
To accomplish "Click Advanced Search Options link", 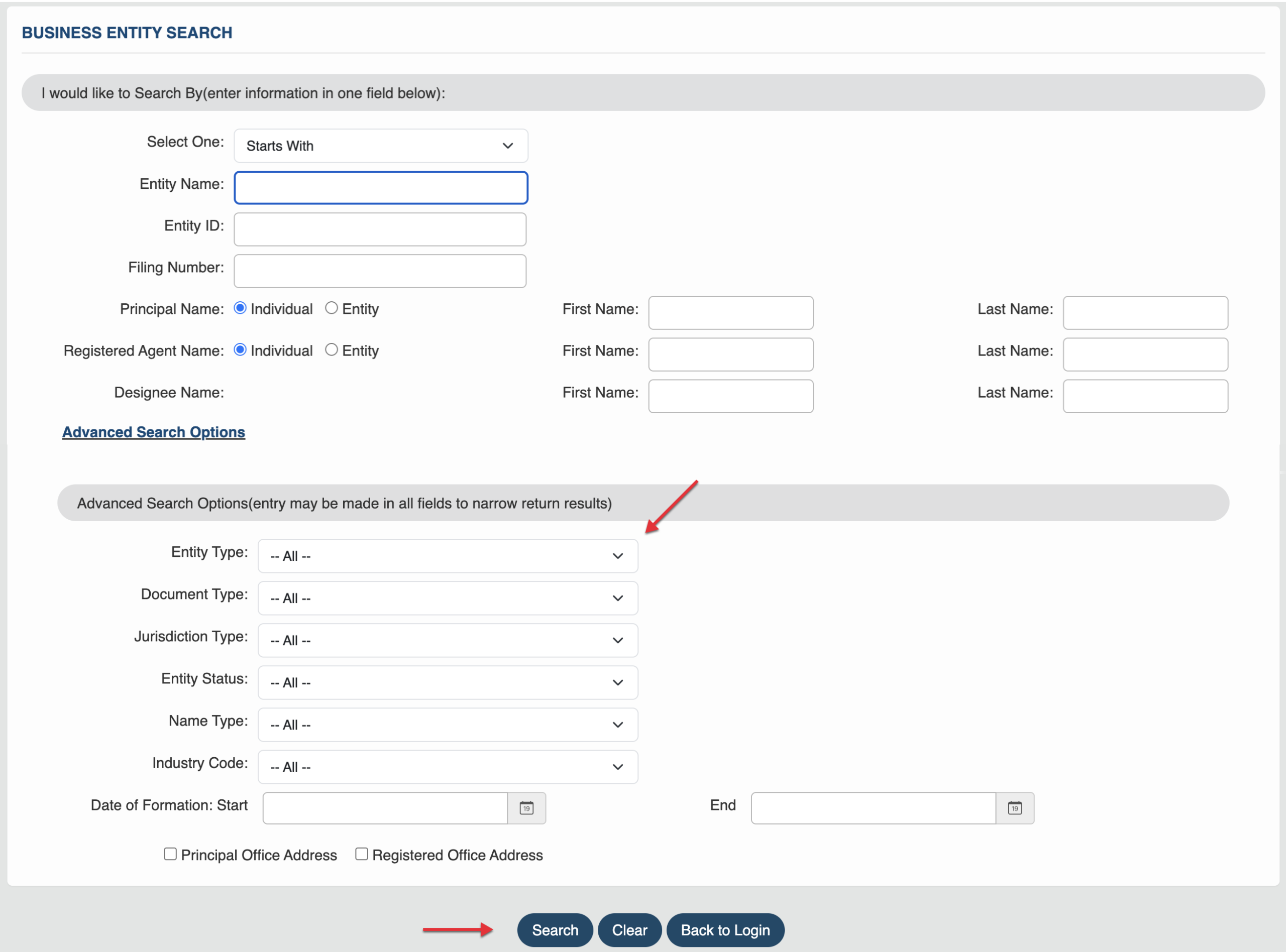I will pyautogui.click(x=153, y=432).
